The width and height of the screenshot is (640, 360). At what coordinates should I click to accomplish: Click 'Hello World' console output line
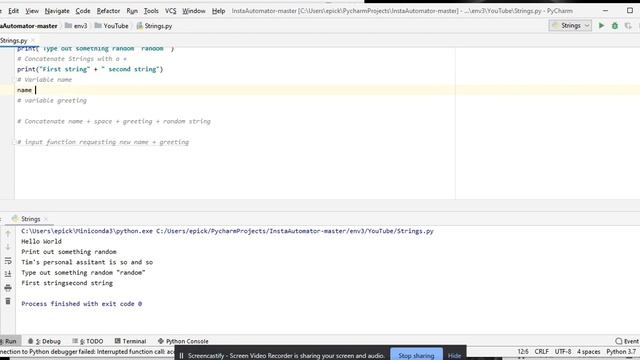pos(41,241)
